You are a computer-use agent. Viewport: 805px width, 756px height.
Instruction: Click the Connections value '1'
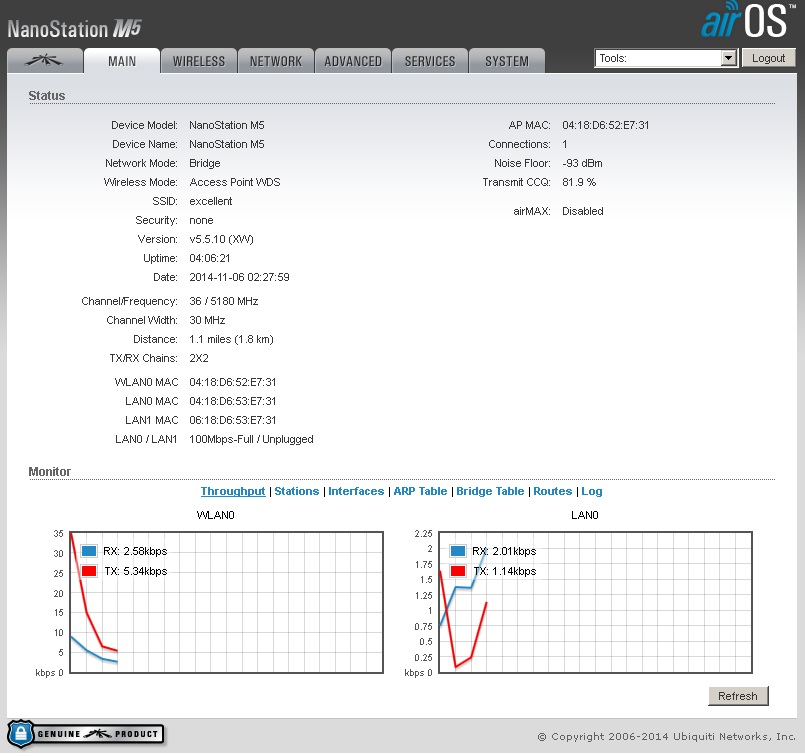pos(565,144)
